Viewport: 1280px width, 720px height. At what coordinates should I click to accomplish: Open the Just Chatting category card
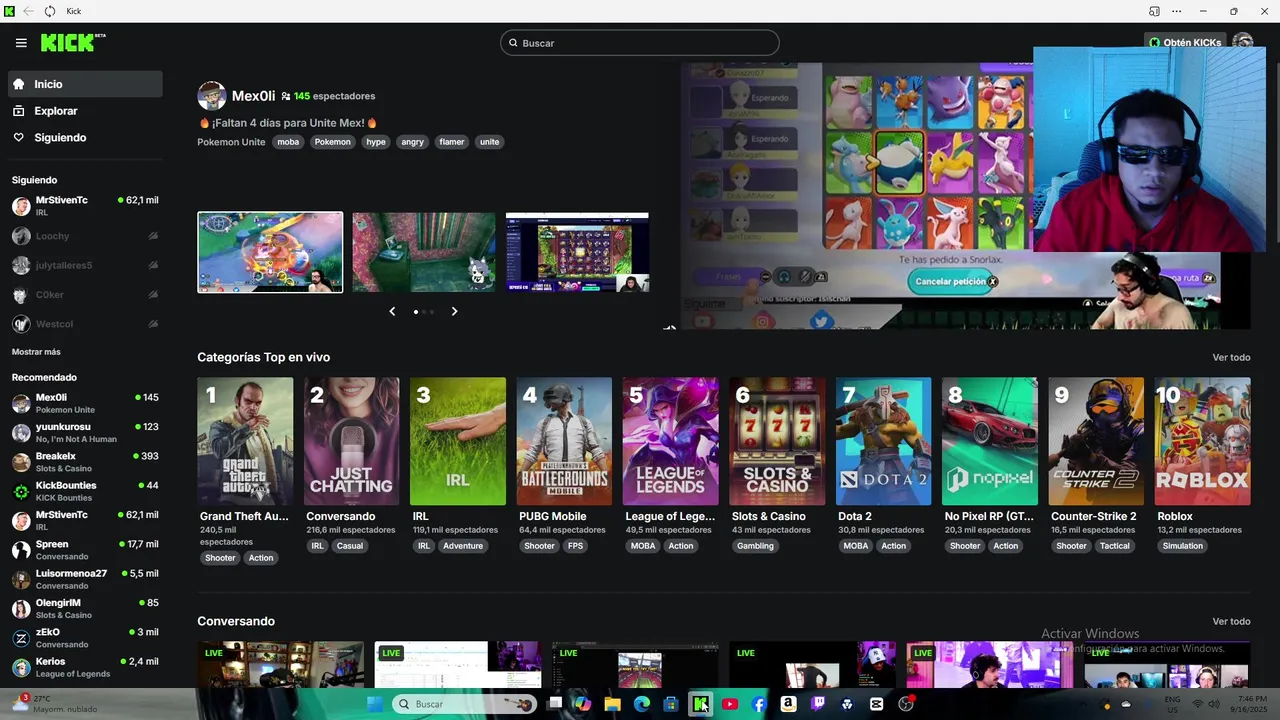[x=351, y=441]
